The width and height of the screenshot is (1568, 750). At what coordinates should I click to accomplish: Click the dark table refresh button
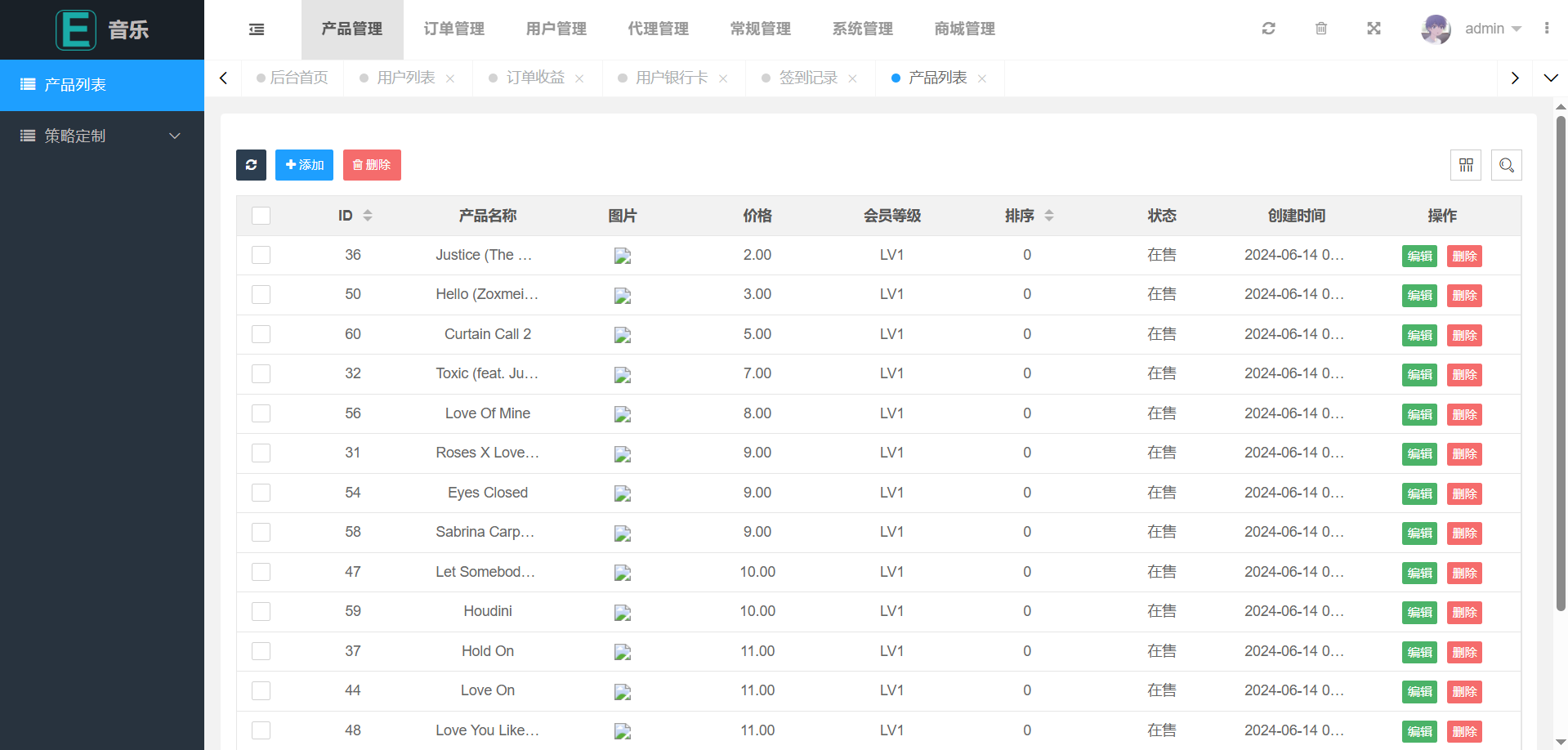pos(251,165)
